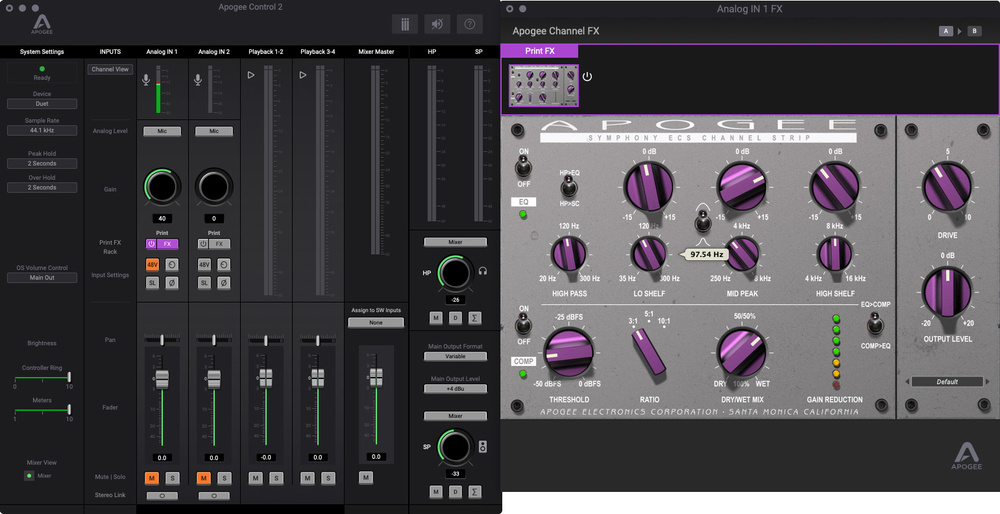Screen dimensions: 1000x514
Task: Open the mixer faders toolbar icon
Action: point(405,24)
